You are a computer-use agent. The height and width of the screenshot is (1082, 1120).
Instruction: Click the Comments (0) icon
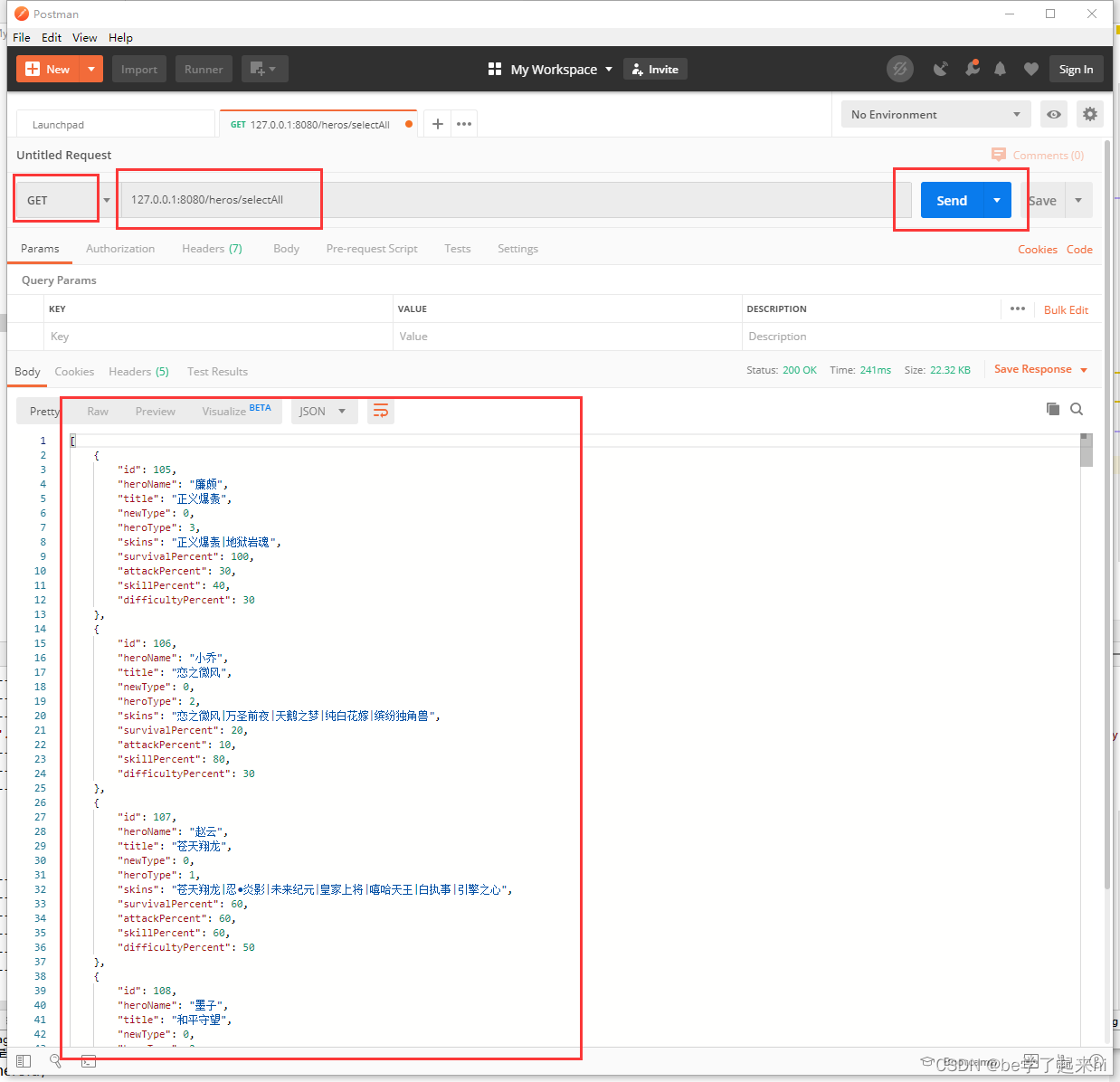pos(999,155)
